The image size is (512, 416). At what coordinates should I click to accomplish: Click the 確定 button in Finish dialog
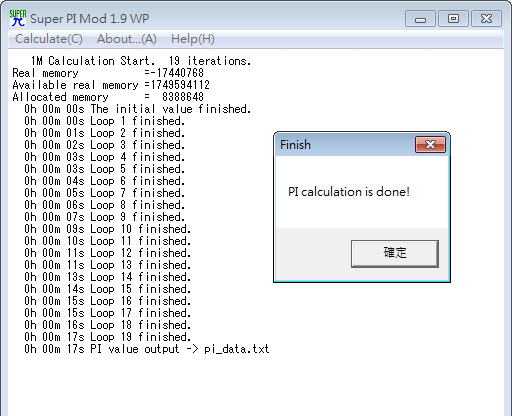pos(395,253)
